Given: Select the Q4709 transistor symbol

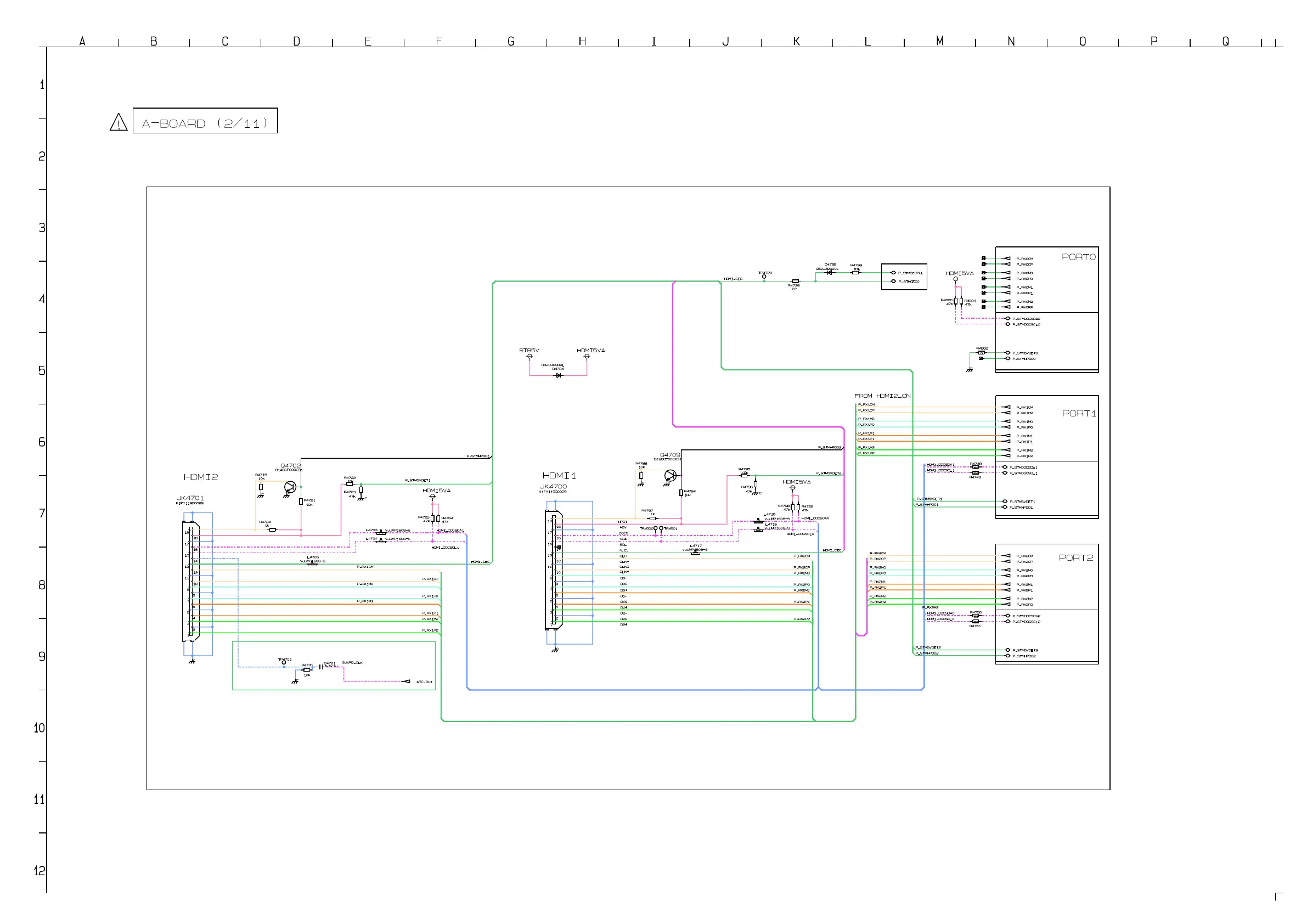Looking at the screenshot, I should (670, 475).
